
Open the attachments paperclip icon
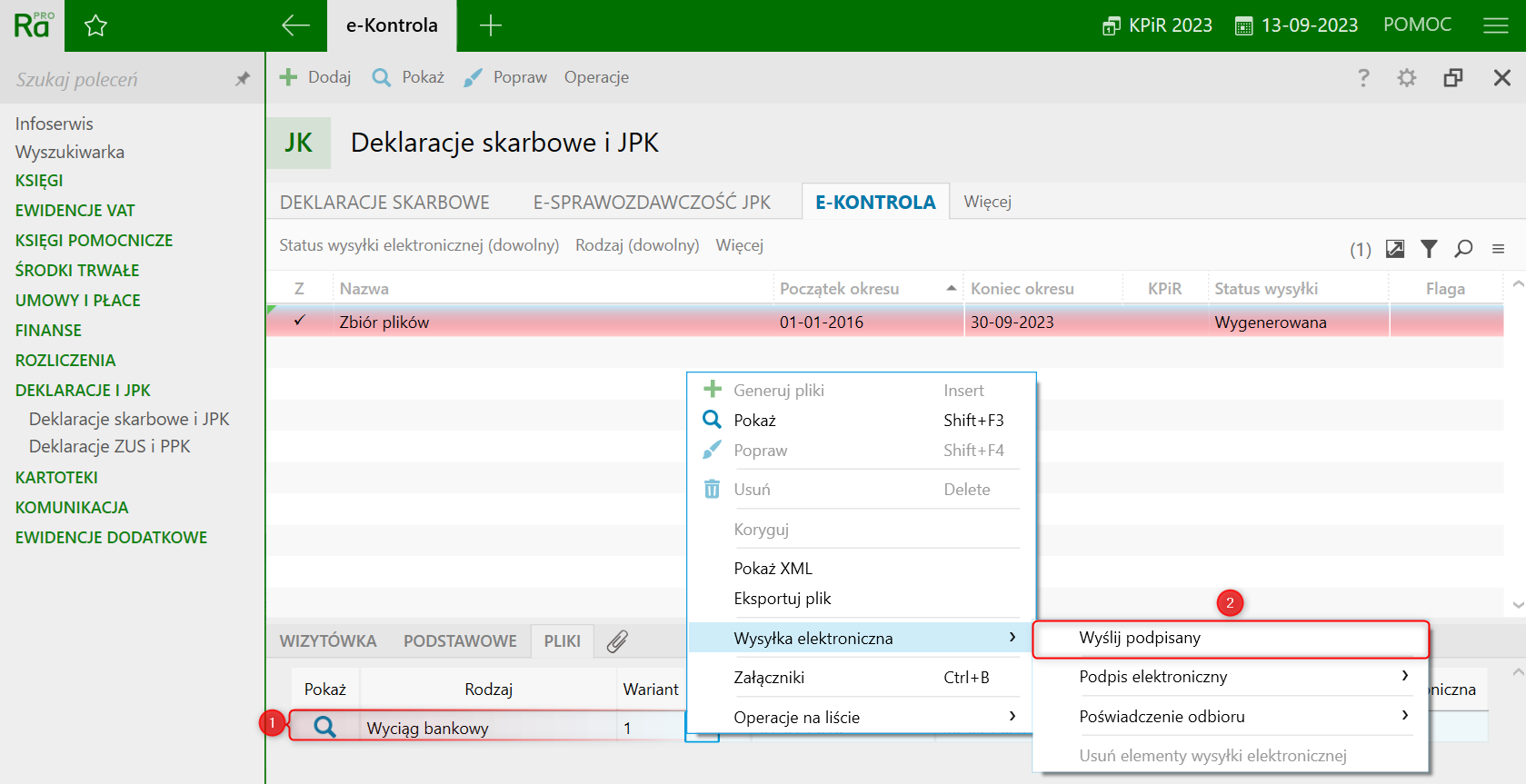point(617,641)
